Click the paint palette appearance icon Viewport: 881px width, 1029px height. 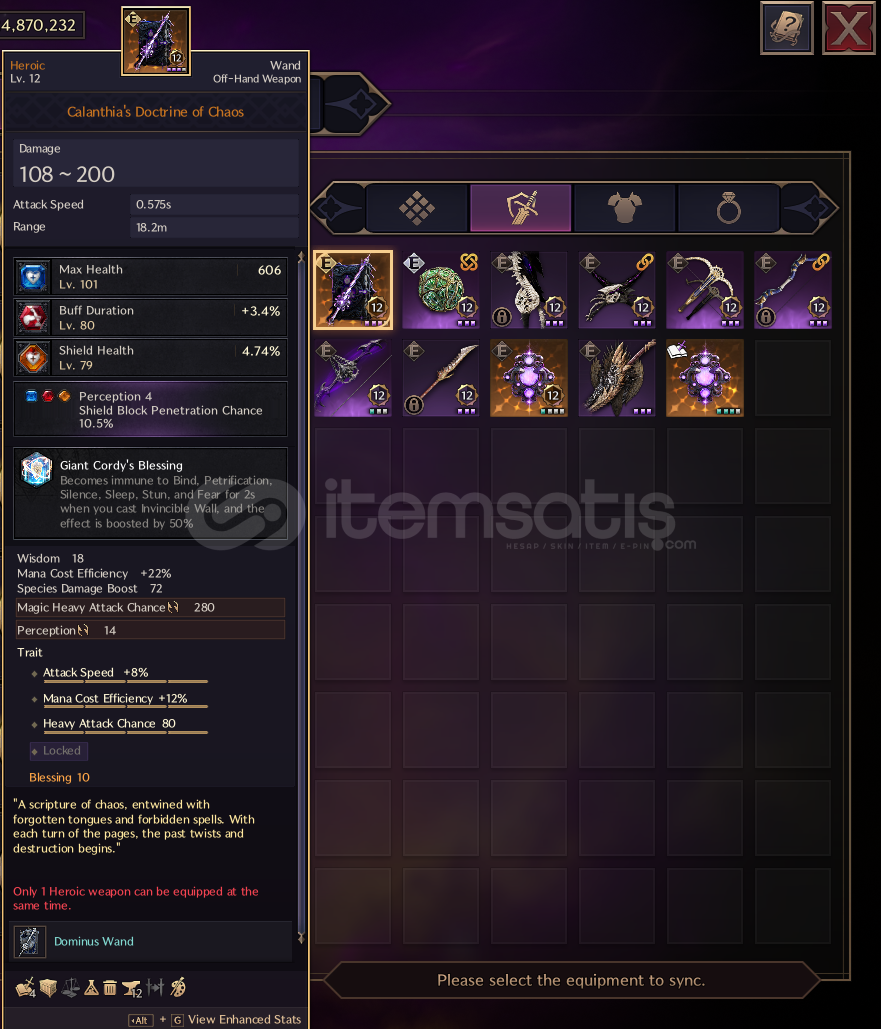(x=178, y=987)
